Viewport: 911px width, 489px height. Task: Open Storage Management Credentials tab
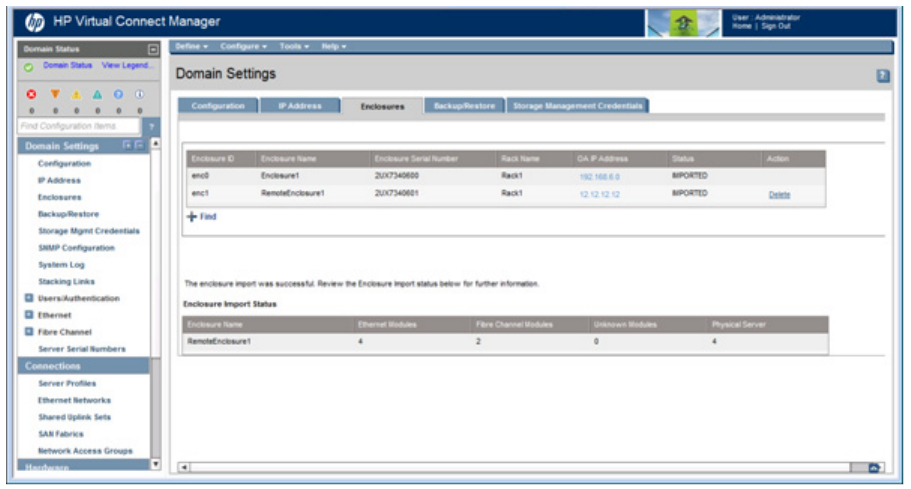578,106
